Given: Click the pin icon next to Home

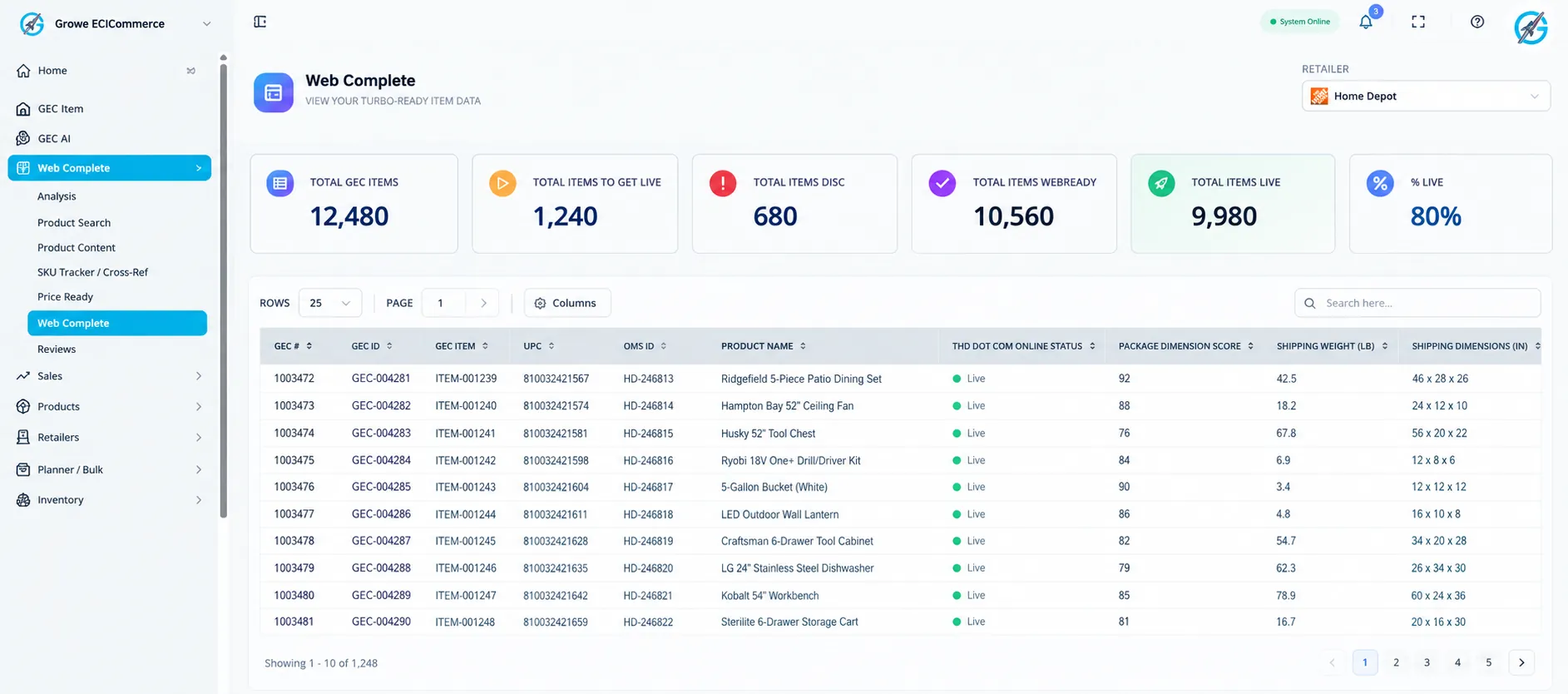Looking at the screenshot, I should 191,71.
